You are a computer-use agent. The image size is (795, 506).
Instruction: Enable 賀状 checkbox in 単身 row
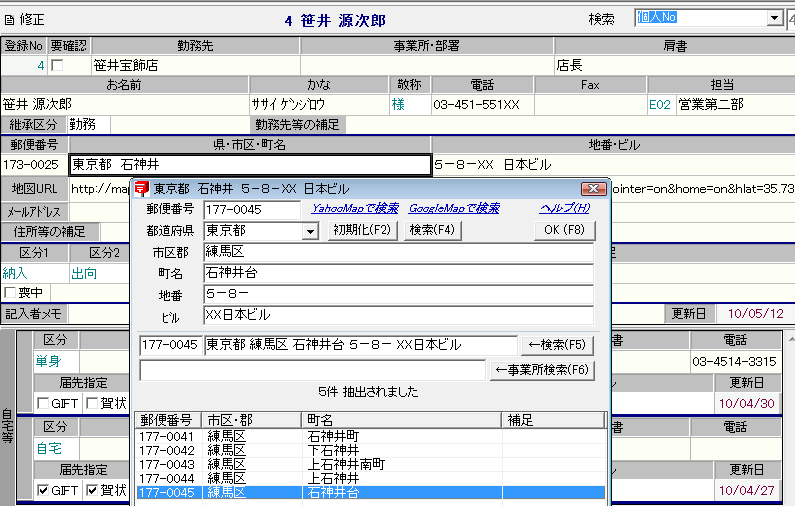[x=92, y=404]
